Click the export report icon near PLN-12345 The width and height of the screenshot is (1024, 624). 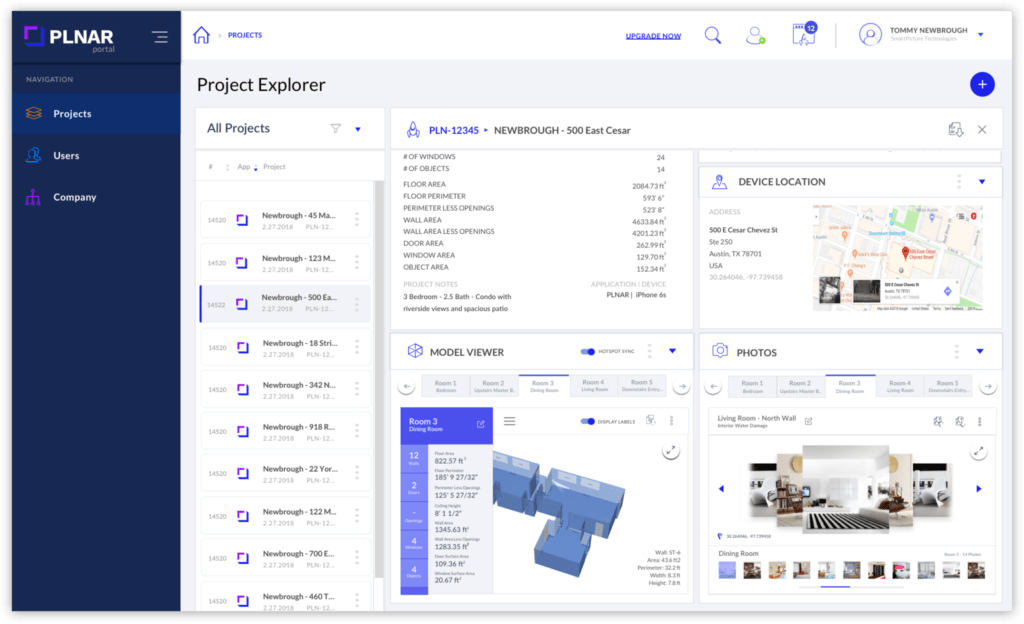coord(955,130)
